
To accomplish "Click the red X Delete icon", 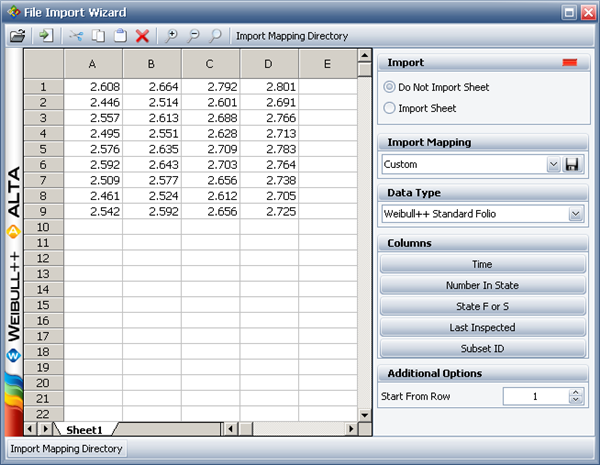I will point(142,36).
